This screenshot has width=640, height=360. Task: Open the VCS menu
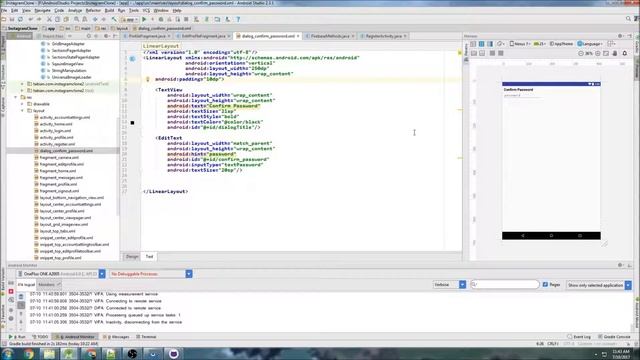pyautogui.click(x=146, y=10)
